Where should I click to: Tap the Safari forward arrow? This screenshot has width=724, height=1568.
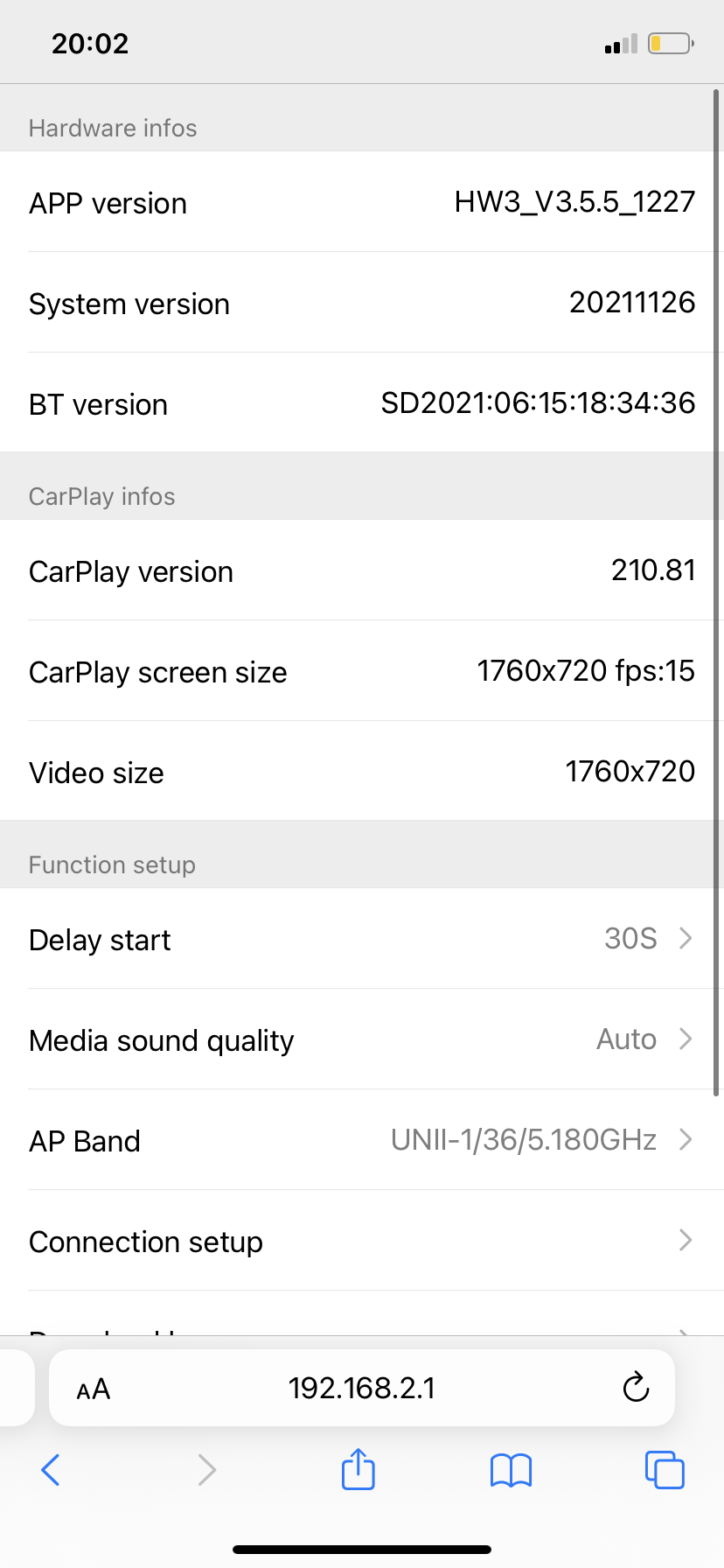click(206, 1470)
